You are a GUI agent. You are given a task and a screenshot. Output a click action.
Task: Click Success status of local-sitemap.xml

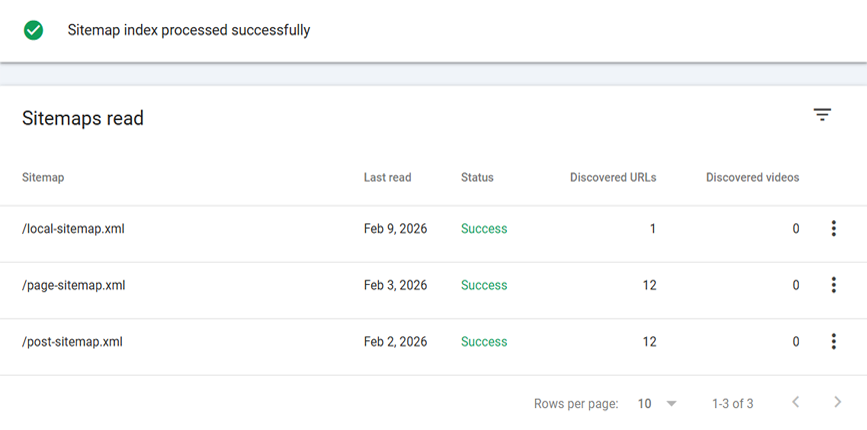484,229
